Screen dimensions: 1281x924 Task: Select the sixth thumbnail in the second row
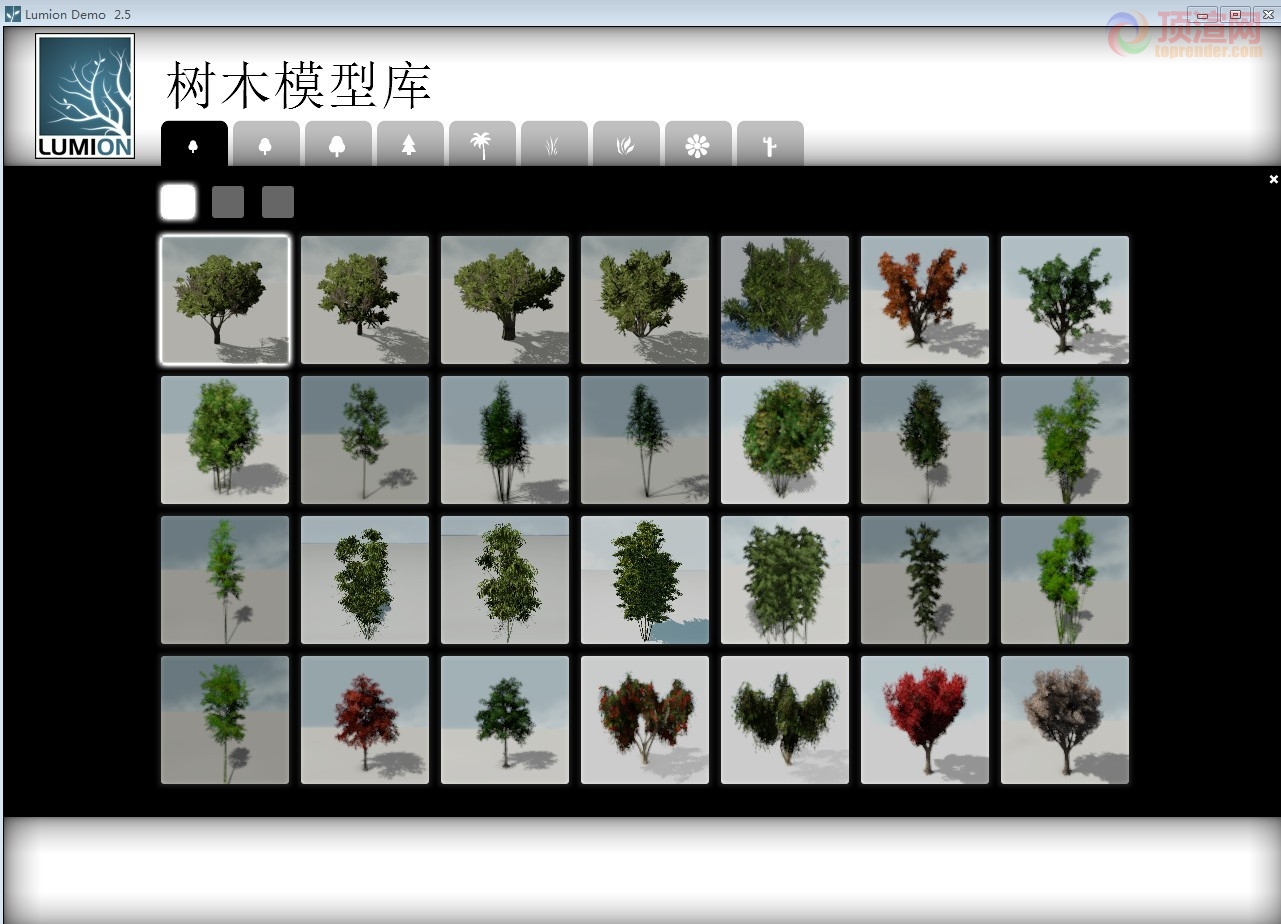pos(925,440)
